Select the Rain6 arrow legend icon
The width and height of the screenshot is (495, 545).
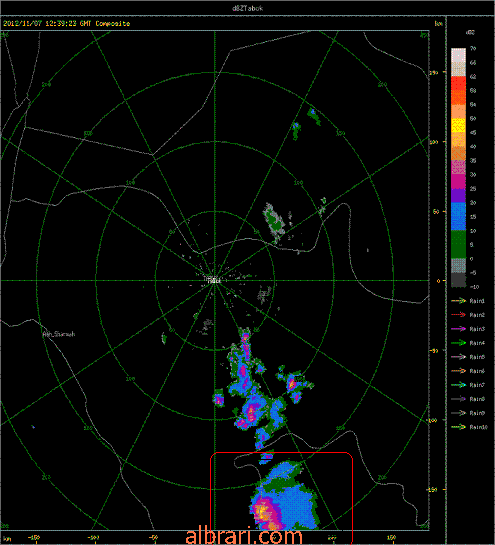coord(459,371)
